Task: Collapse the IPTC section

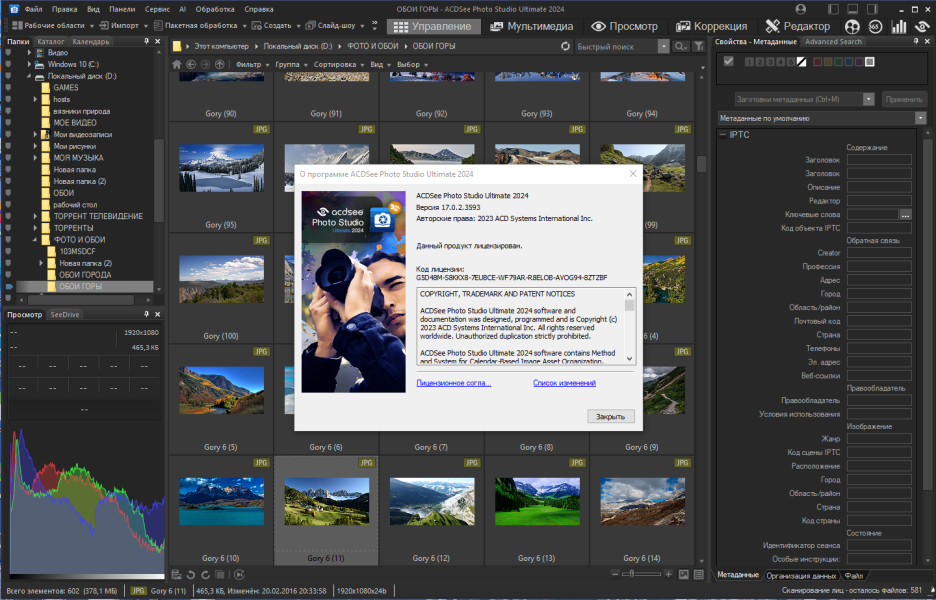Action: pyautogui.click(x=723, y=135)
